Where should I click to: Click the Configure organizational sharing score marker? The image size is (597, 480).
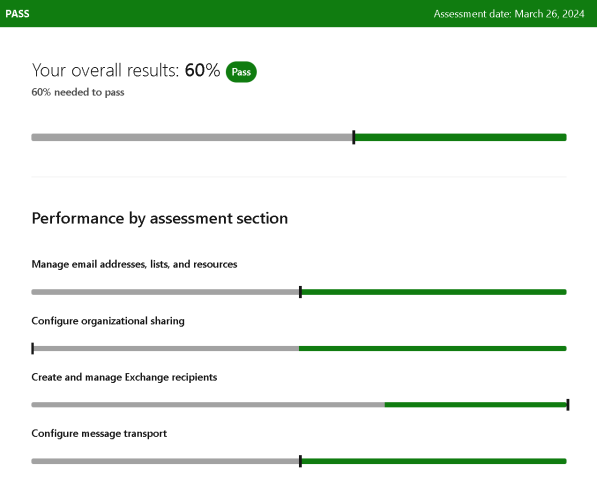click(33, 348)
